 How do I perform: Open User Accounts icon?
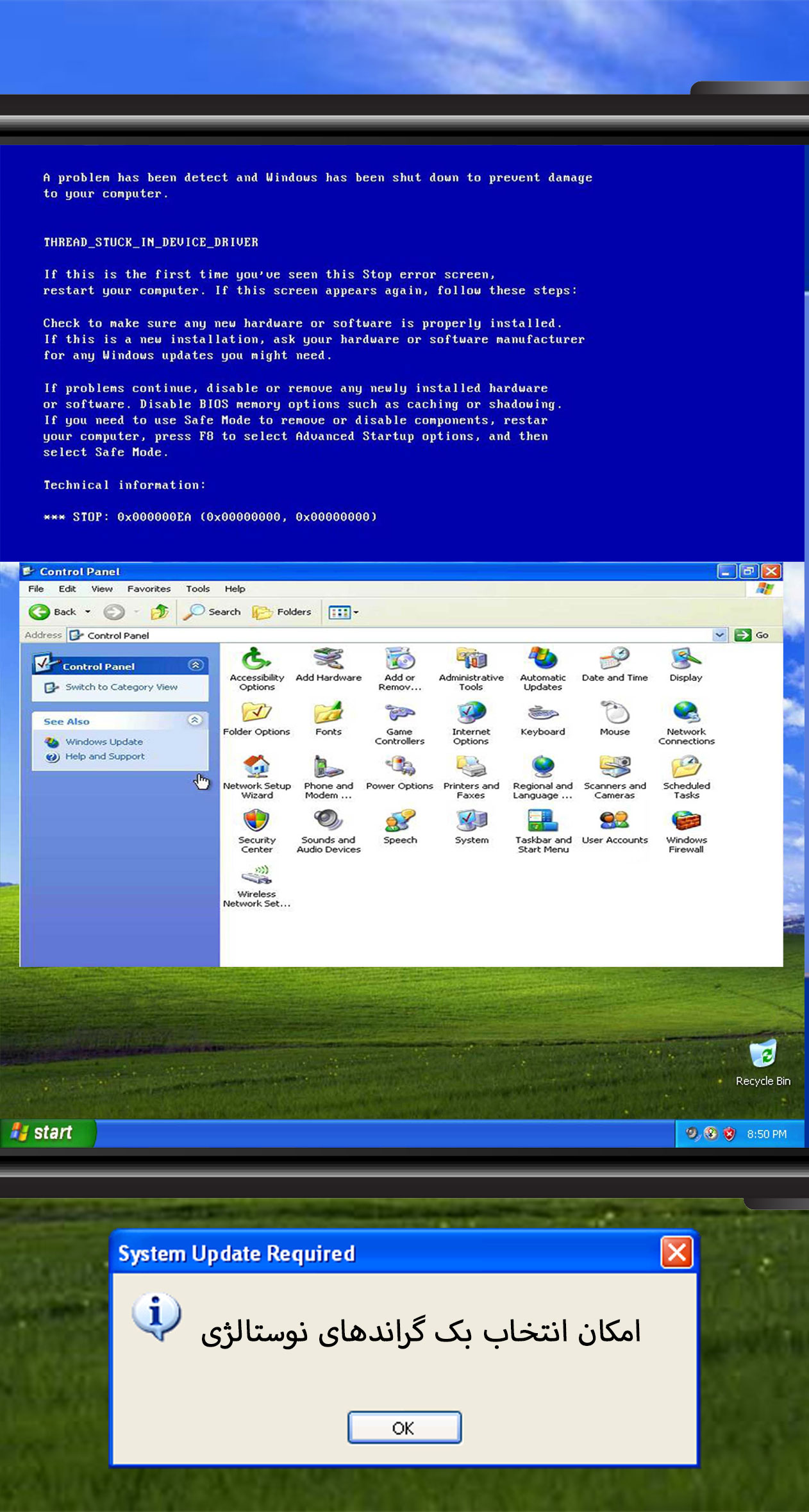point(615,827)
